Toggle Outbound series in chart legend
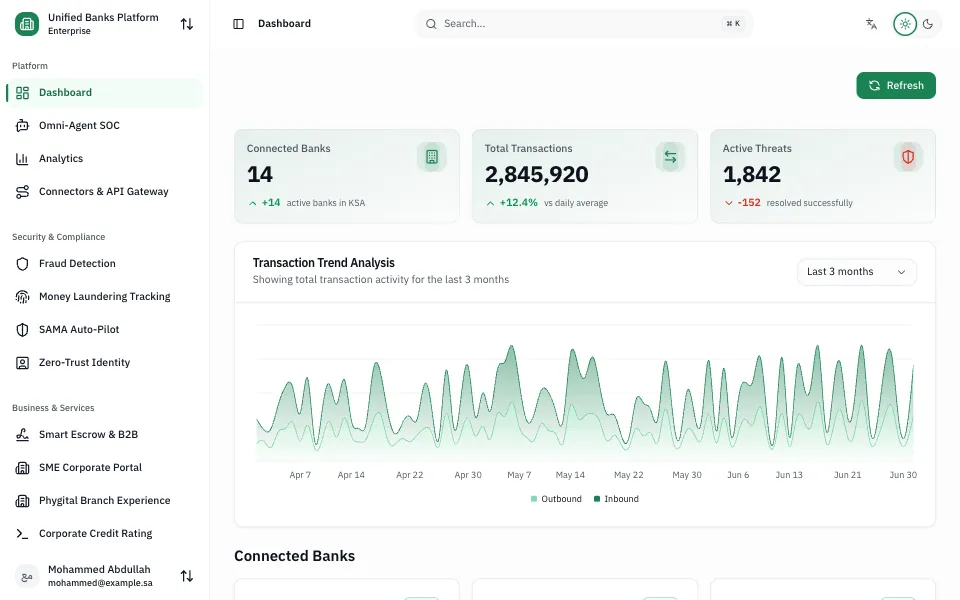This screenshot has height=600, width=960. tap(556, 499)
